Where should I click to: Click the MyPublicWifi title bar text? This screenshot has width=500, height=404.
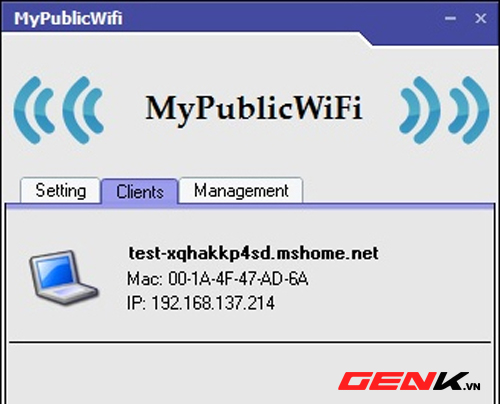(68, 18)
